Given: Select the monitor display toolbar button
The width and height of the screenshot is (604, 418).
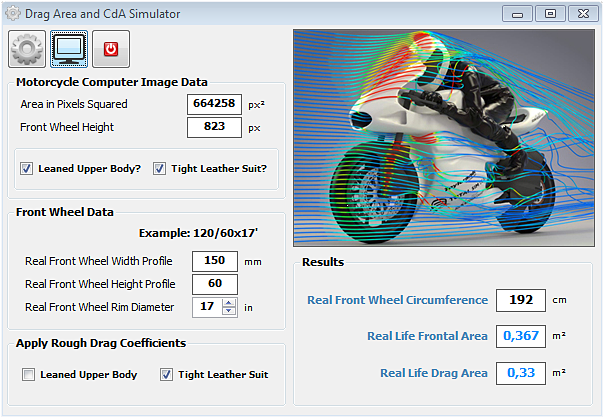Looking at the screenshot, I should click(69, 49).
